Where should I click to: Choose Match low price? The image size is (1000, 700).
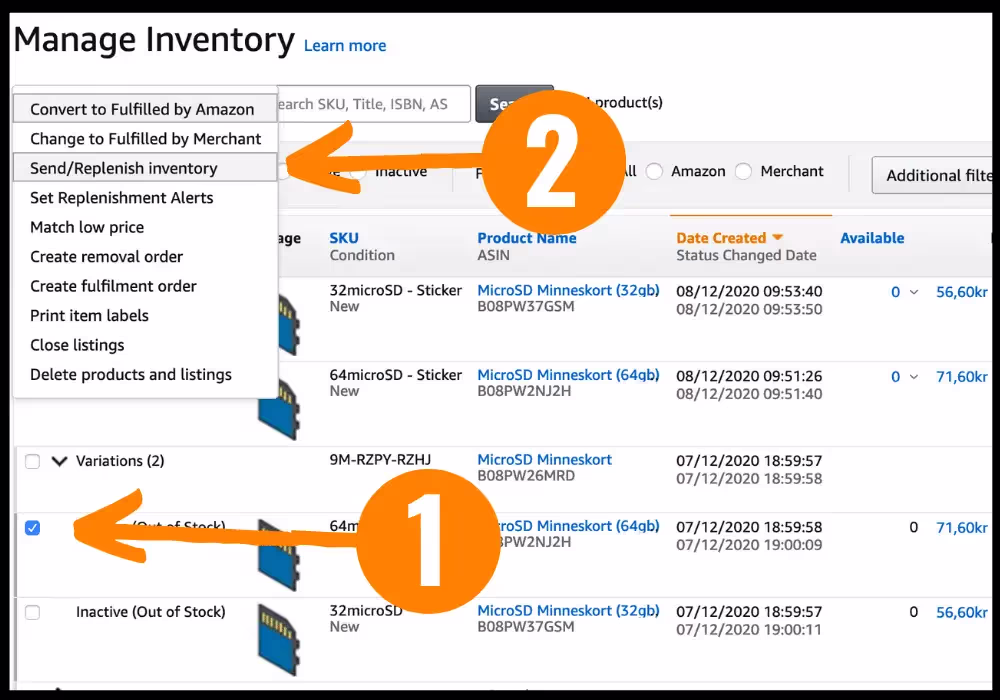(x=145, y=227)
